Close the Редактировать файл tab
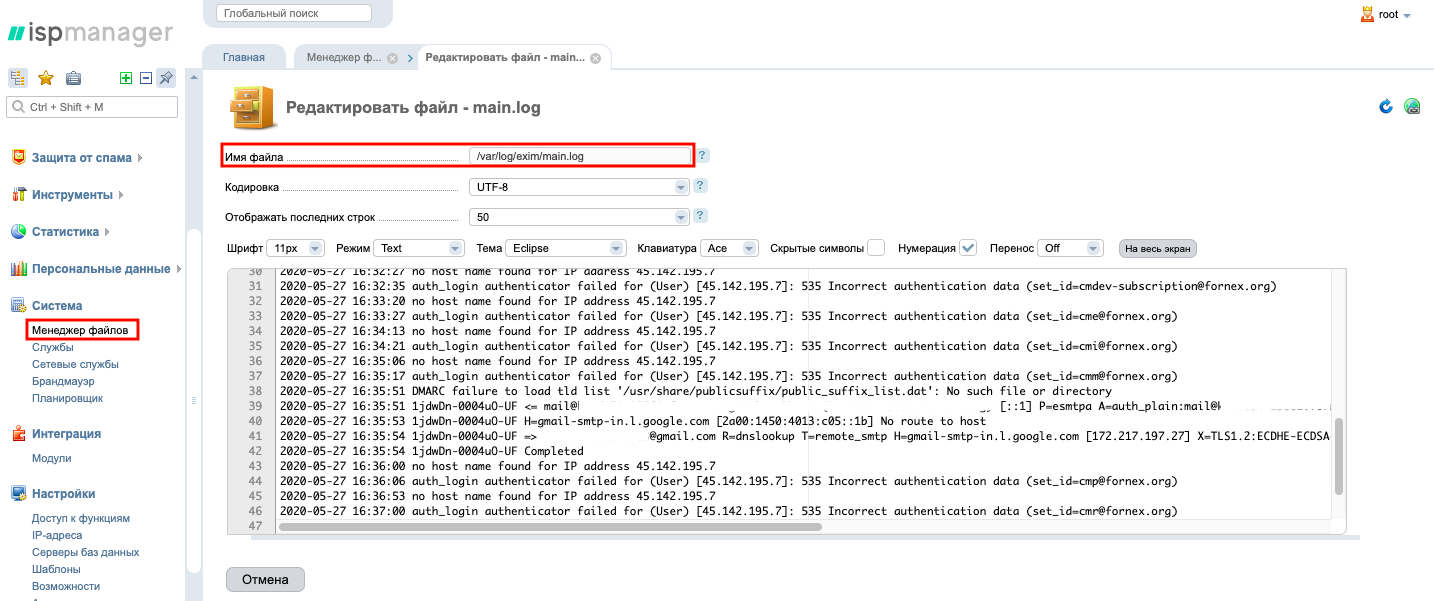The image size is (1434, 601). pyautogui.click(x=595, y=58)
